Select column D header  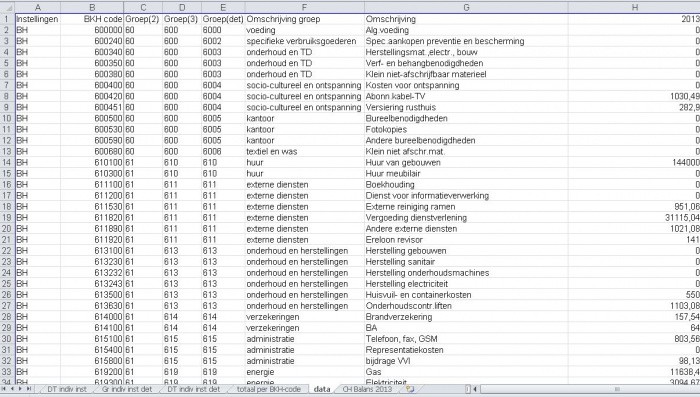(x=182, y=8)
